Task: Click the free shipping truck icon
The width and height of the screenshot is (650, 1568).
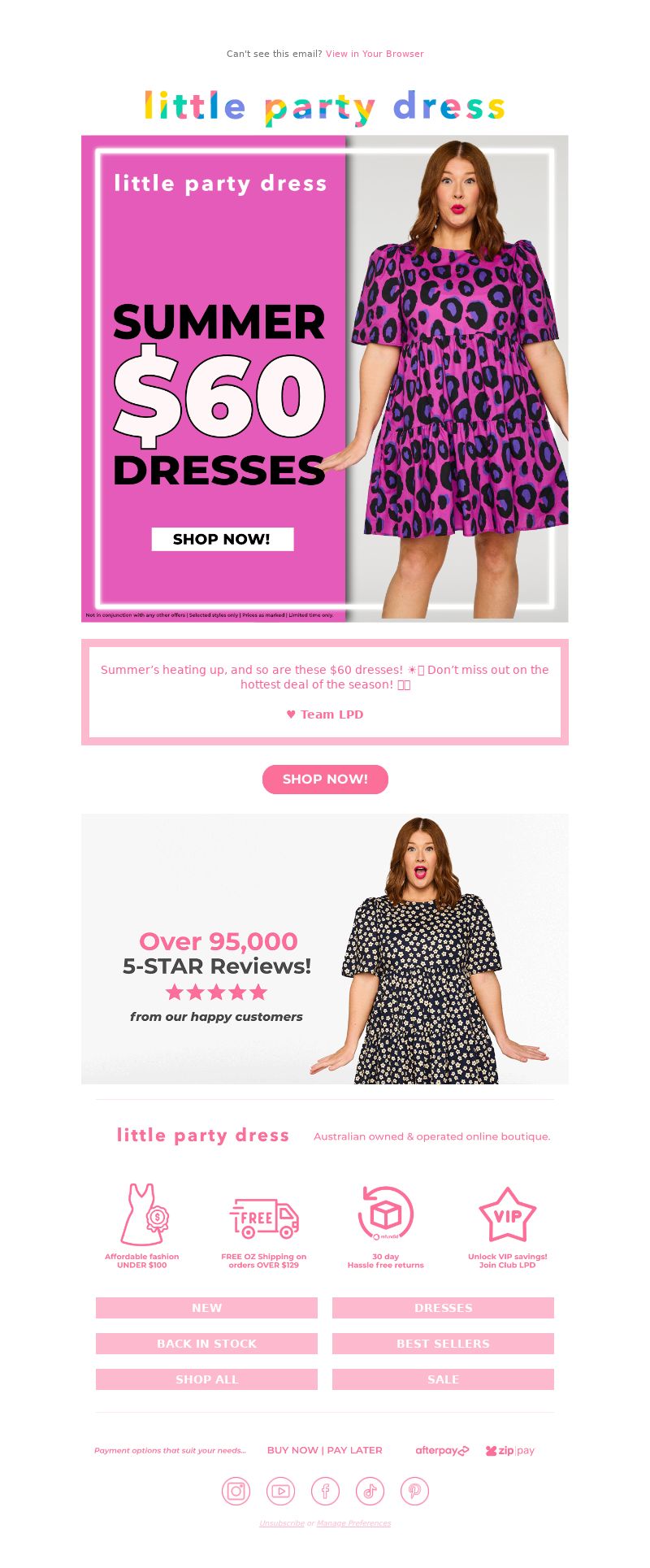Action: (264, 1218)
